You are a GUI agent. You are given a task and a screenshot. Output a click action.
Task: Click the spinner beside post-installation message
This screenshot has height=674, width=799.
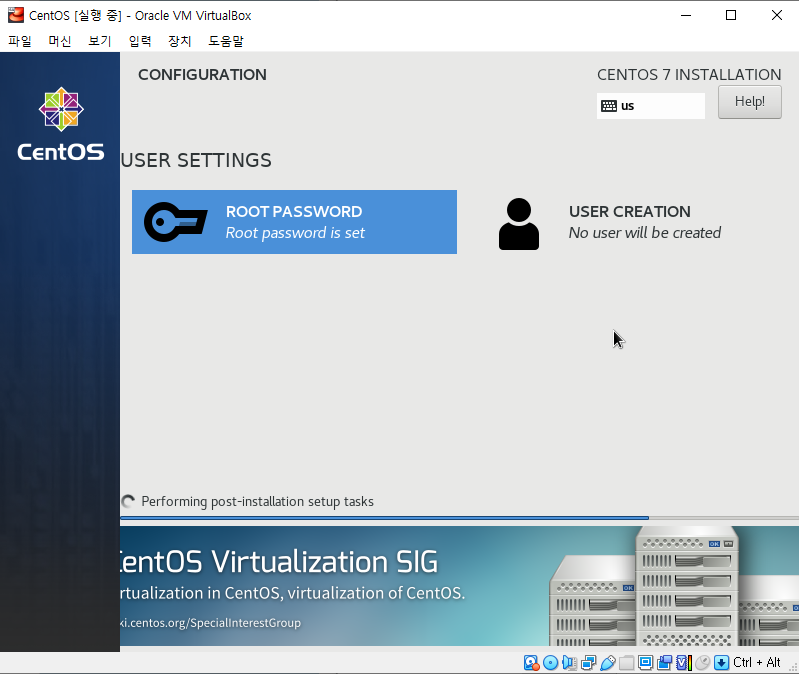point(128,502)
